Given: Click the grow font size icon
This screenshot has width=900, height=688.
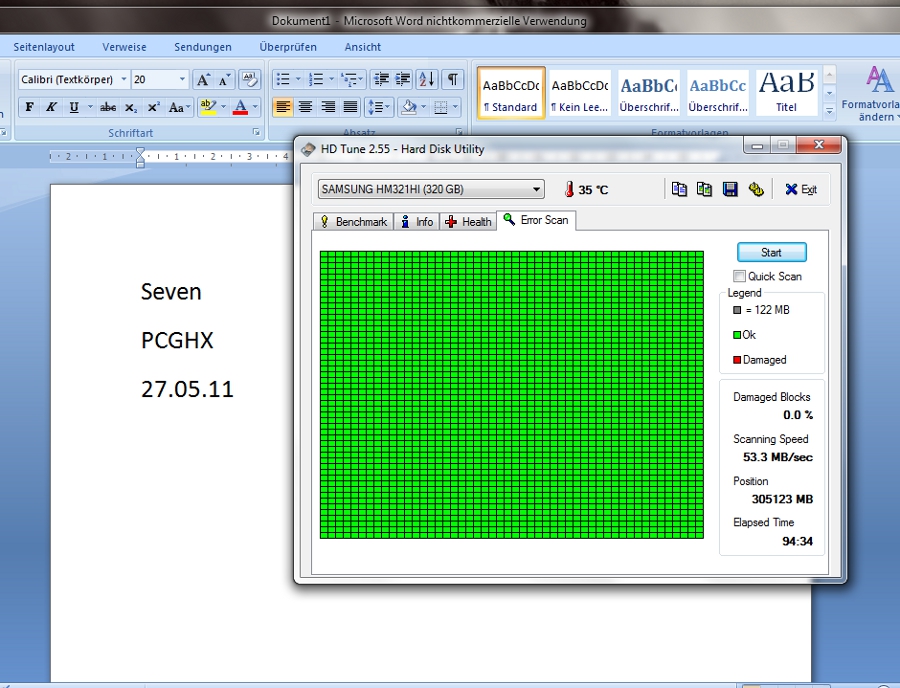Looking at the screenshot, I should coord(203,79).
